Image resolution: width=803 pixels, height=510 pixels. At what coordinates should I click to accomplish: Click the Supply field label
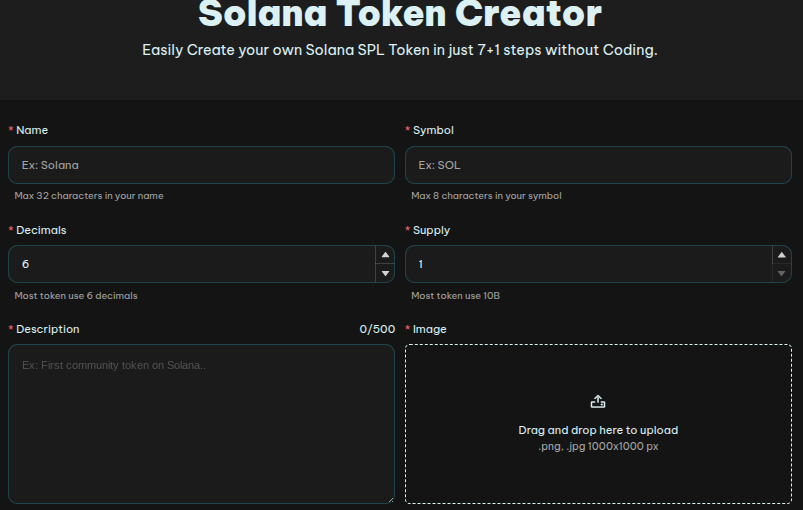click(431, 230)
